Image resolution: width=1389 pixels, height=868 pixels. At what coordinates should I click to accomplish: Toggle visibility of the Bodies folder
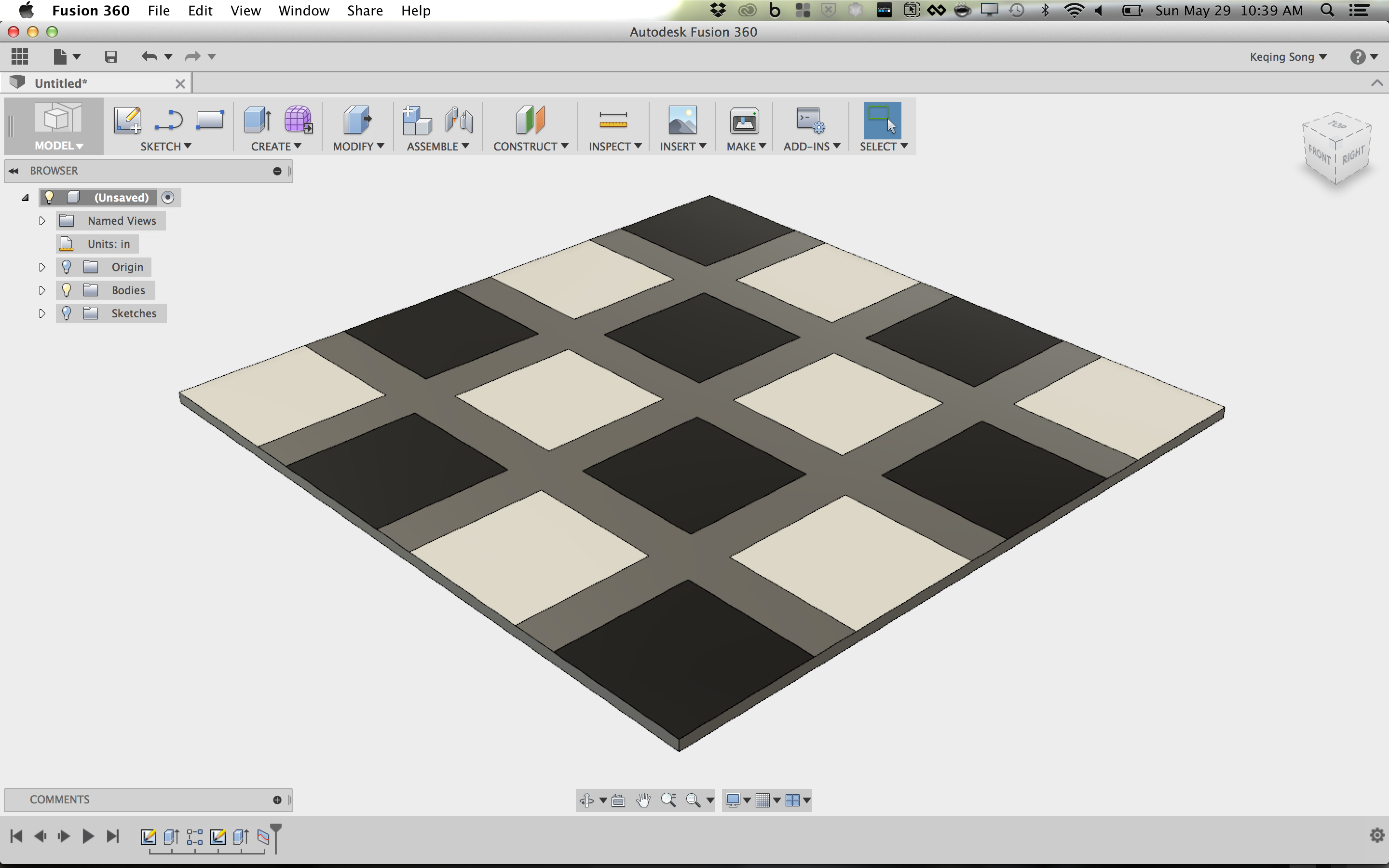(67, 290)
